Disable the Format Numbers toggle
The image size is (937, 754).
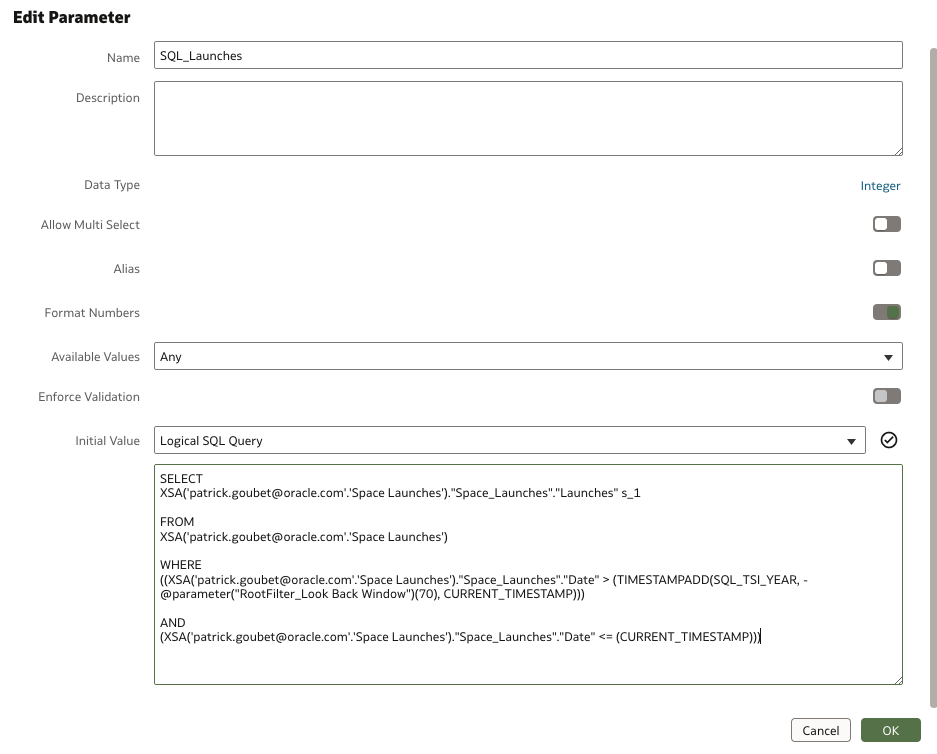pos(886,312)
